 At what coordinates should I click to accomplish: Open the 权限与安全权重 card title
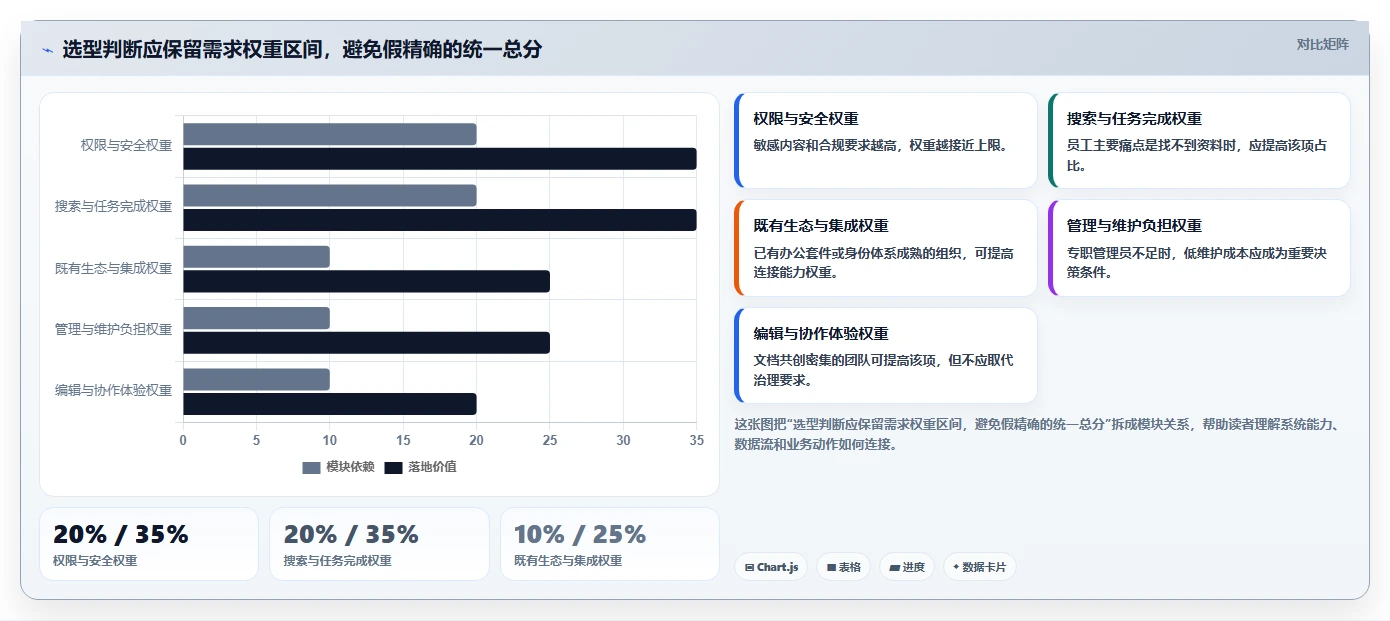tap(806, 119)
